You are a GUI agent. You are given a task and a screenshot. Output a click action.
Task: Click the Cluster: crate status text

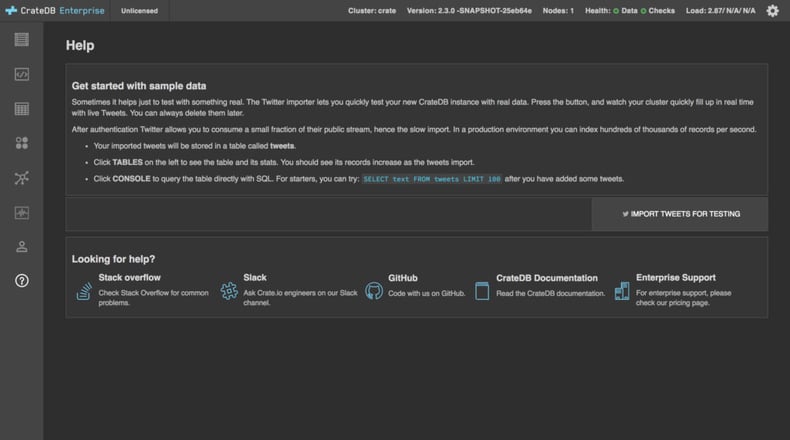pyautogui.click(x=372, y=11)
